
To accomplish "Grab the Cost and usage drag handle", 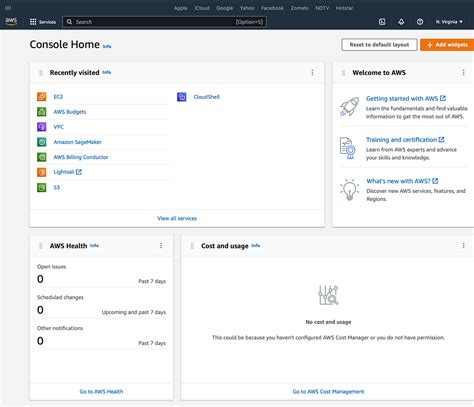I will [192, 246].
